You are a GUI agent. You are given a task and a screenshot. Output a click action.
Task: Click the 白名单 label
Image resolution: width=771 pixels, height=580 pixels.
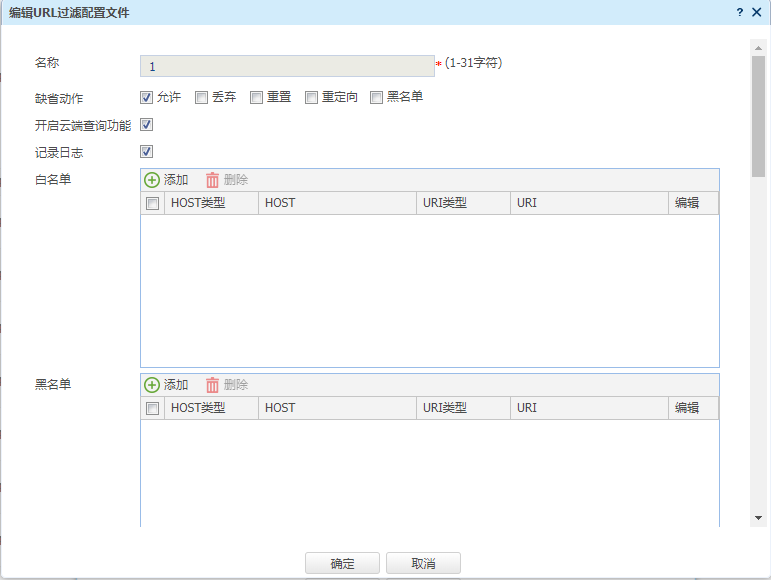pyautogui.click(x=53, y=179)
